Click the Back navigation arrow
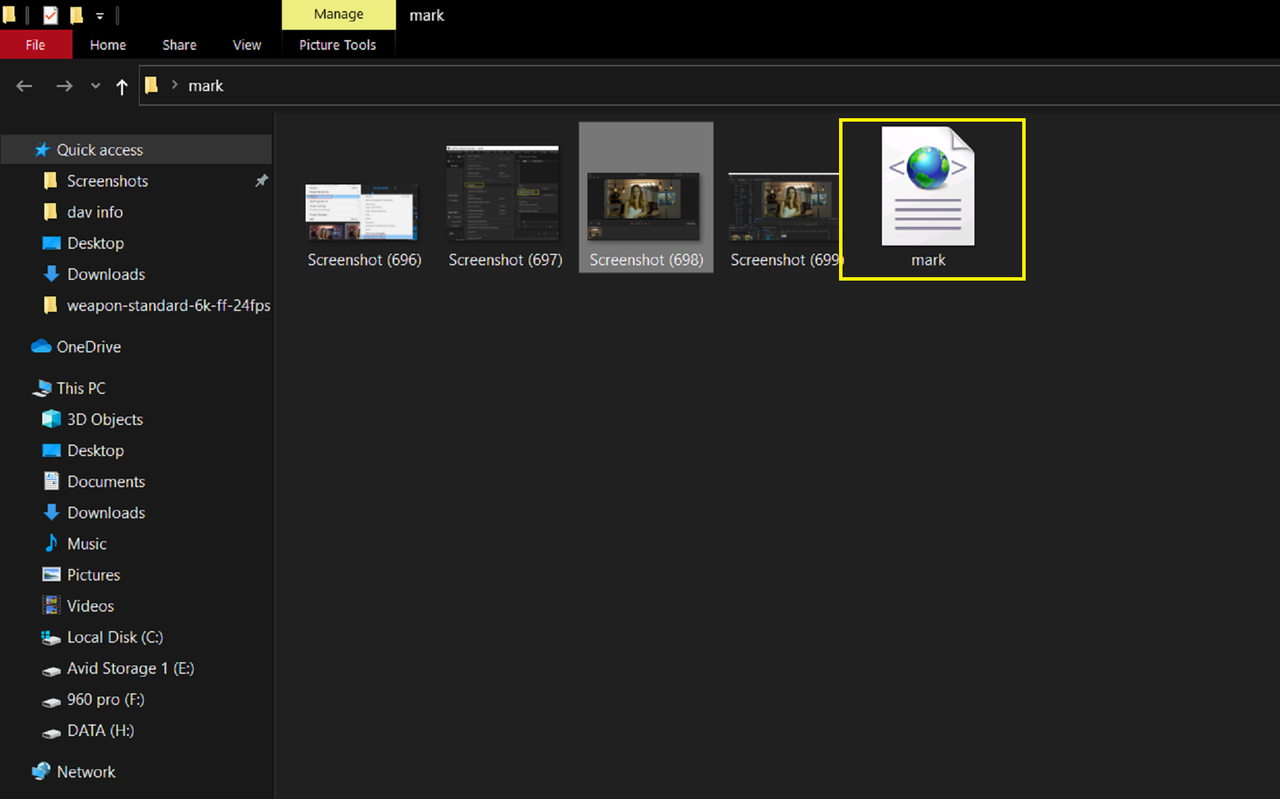1280x799 pixels. pyautogui.click(x=24, y=86)
